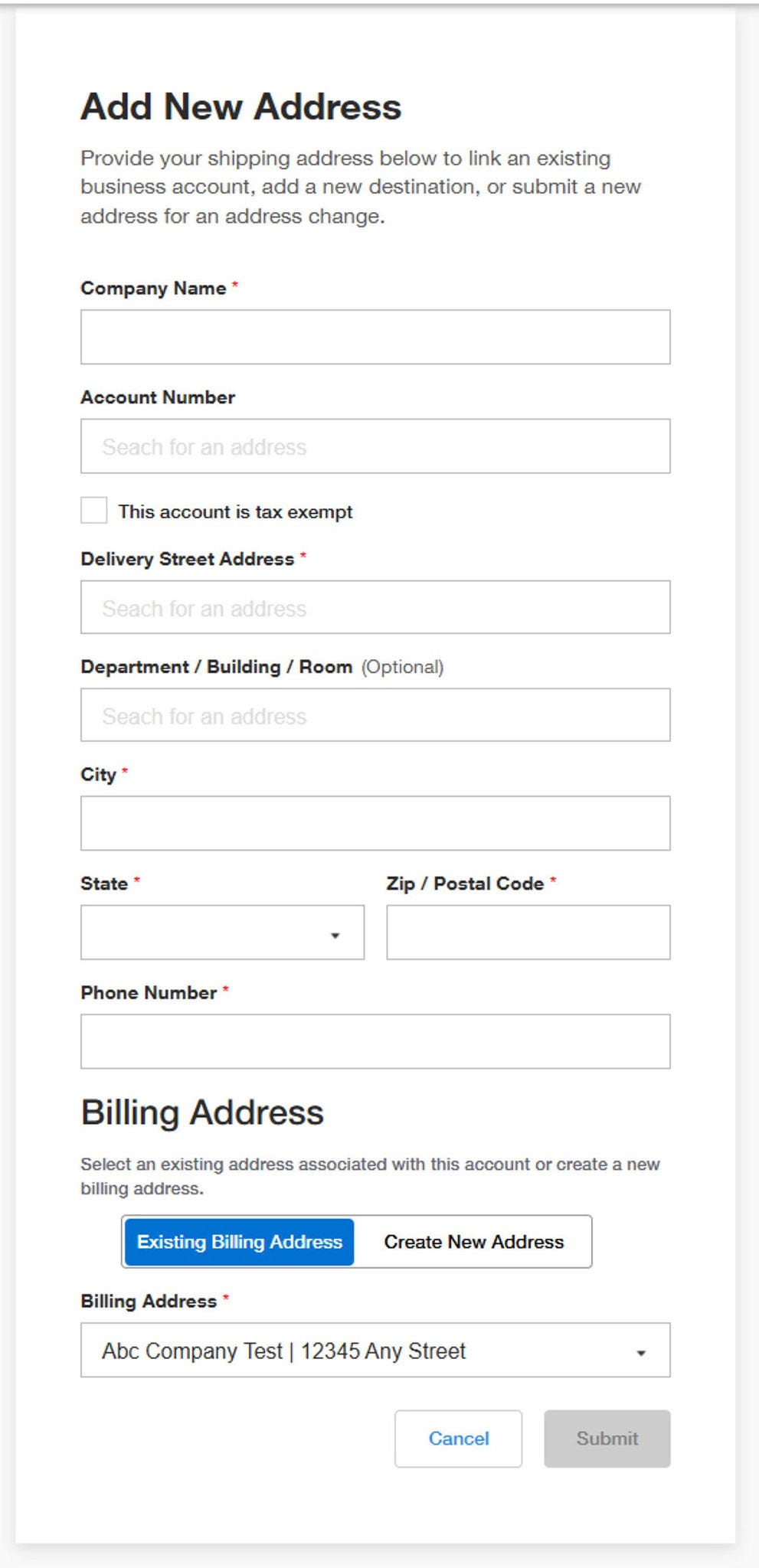The height and width of the screenshot is (1568, 759).
Task: Click the Account Number search field
Action: 375,446
